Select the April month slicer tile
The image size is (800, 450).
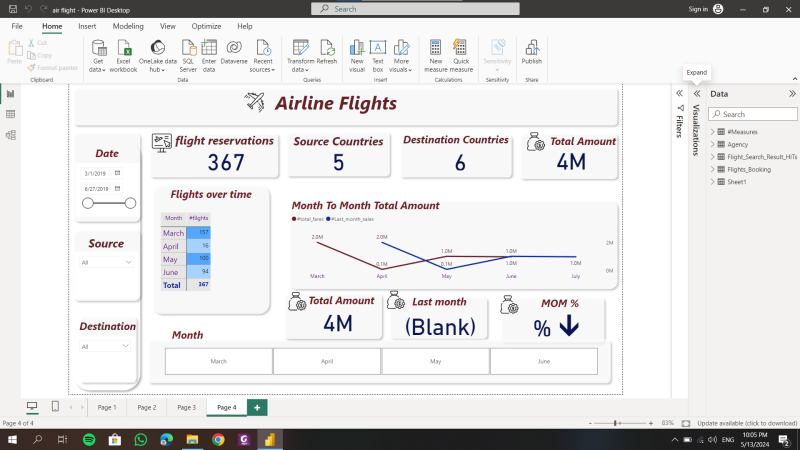[327, 361]
